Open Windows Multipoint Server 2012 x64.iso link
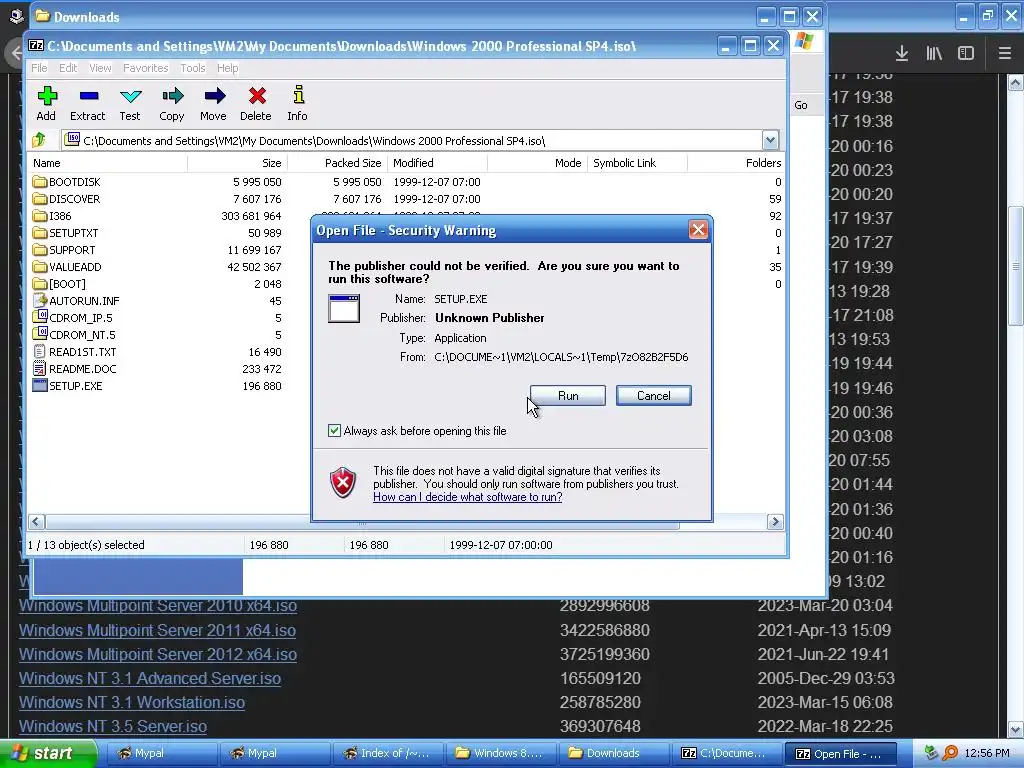This screenshot has height=768, width=1024. click(x=157, y=654)
